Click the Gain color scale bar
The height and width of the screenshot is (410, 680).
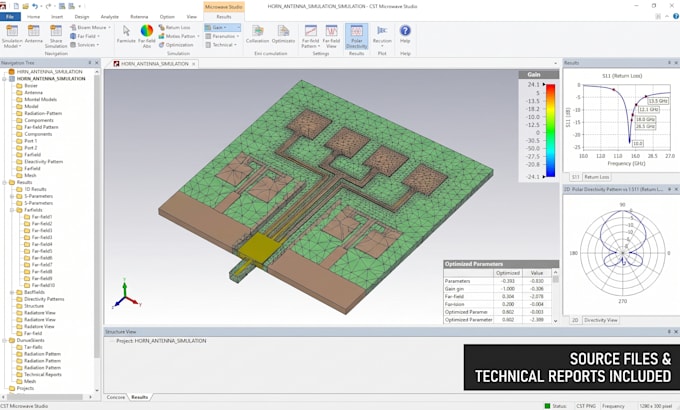(x=550, y=130)
